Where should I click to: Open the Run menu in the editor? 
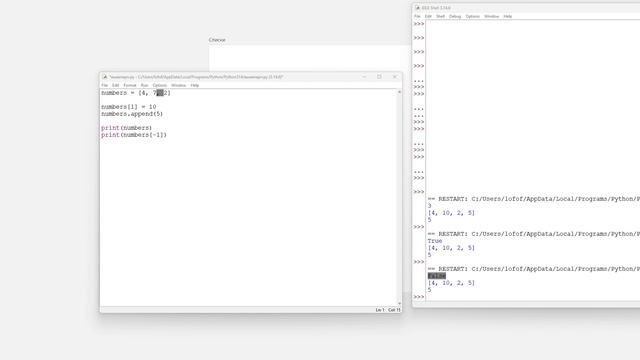point(144,85)
